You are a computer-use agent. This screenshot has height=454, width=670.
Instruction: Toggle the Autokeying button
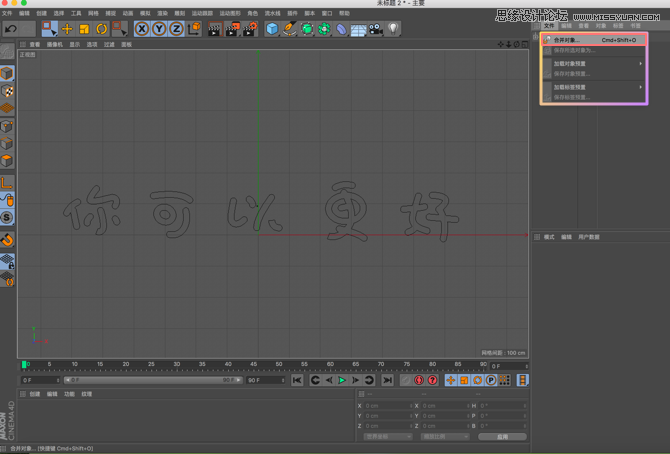(x=419, y=380)
